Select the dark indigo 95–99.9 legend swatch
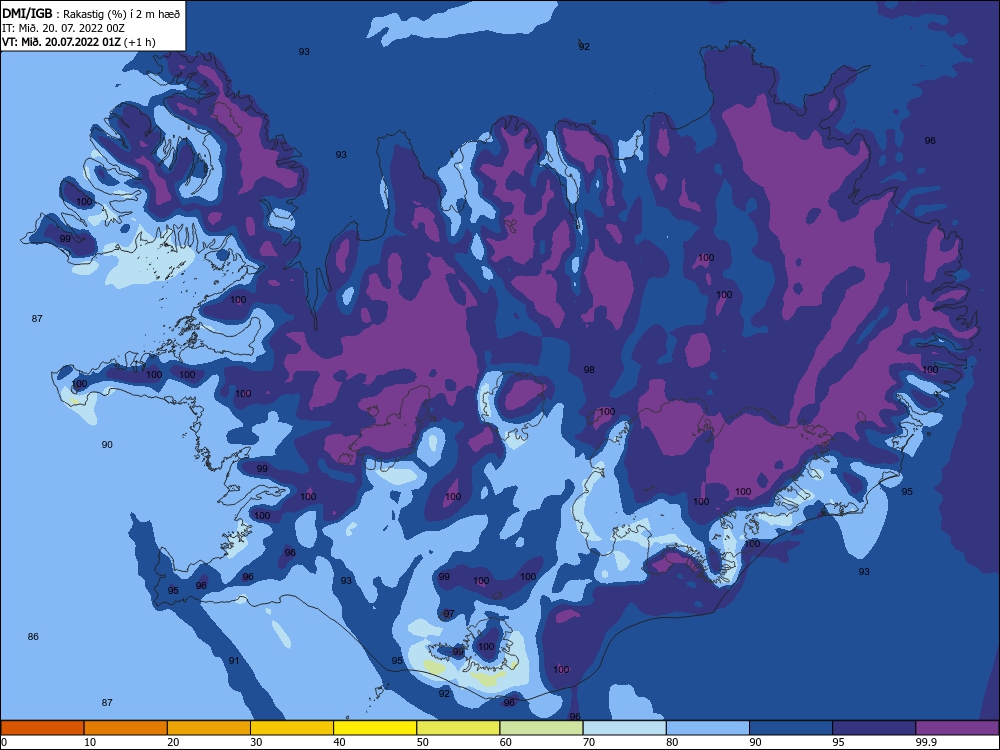This screenshot has width=1000, height=750. click(874, 728)
